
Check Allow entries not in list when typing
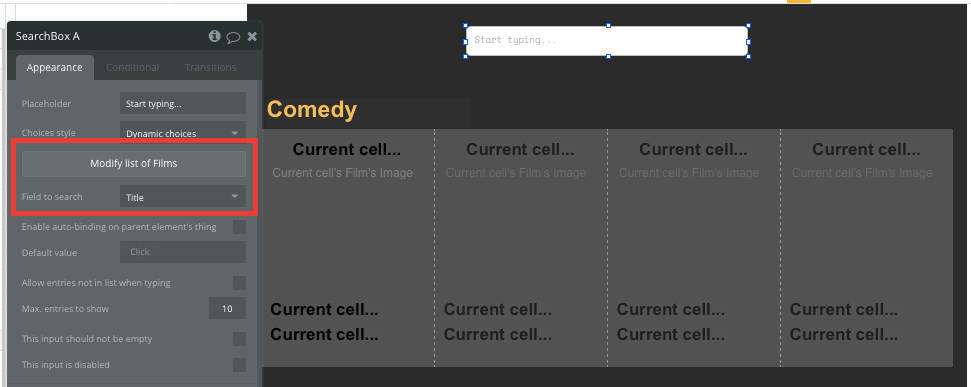click(239, 283)
